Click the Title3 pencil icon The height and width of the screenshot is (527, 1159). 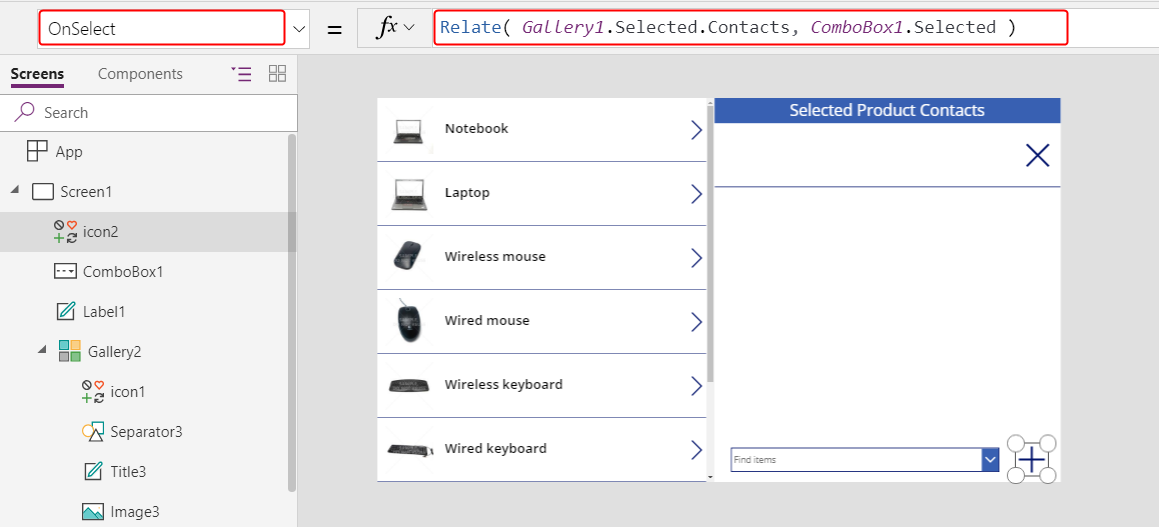(92, 471)
